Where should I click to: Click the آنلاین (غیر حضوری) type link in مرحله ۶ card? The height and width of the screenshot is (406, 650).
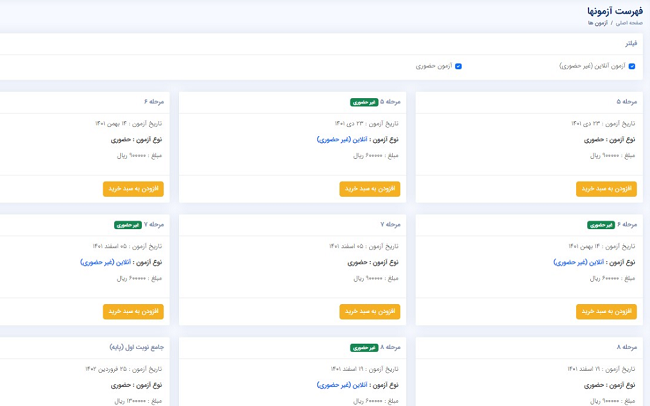coord(579,263)
